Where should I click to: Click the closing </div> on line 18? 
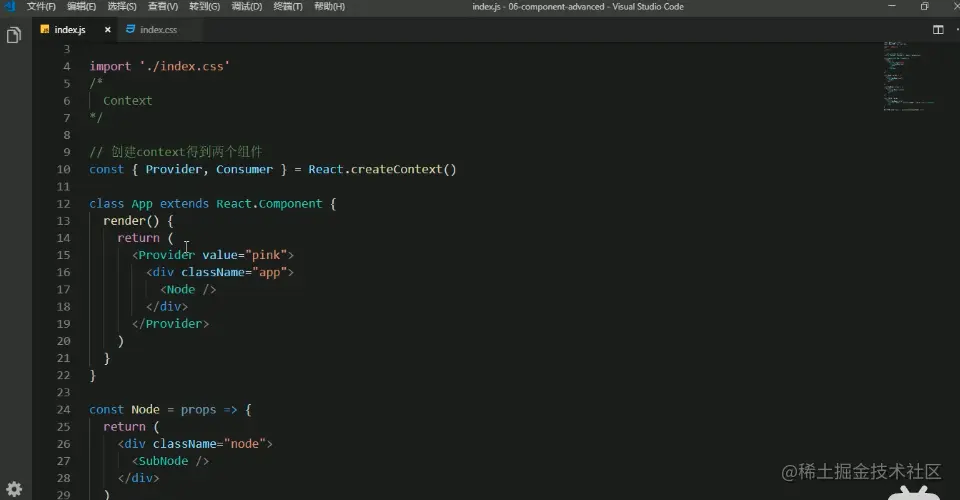167,307
